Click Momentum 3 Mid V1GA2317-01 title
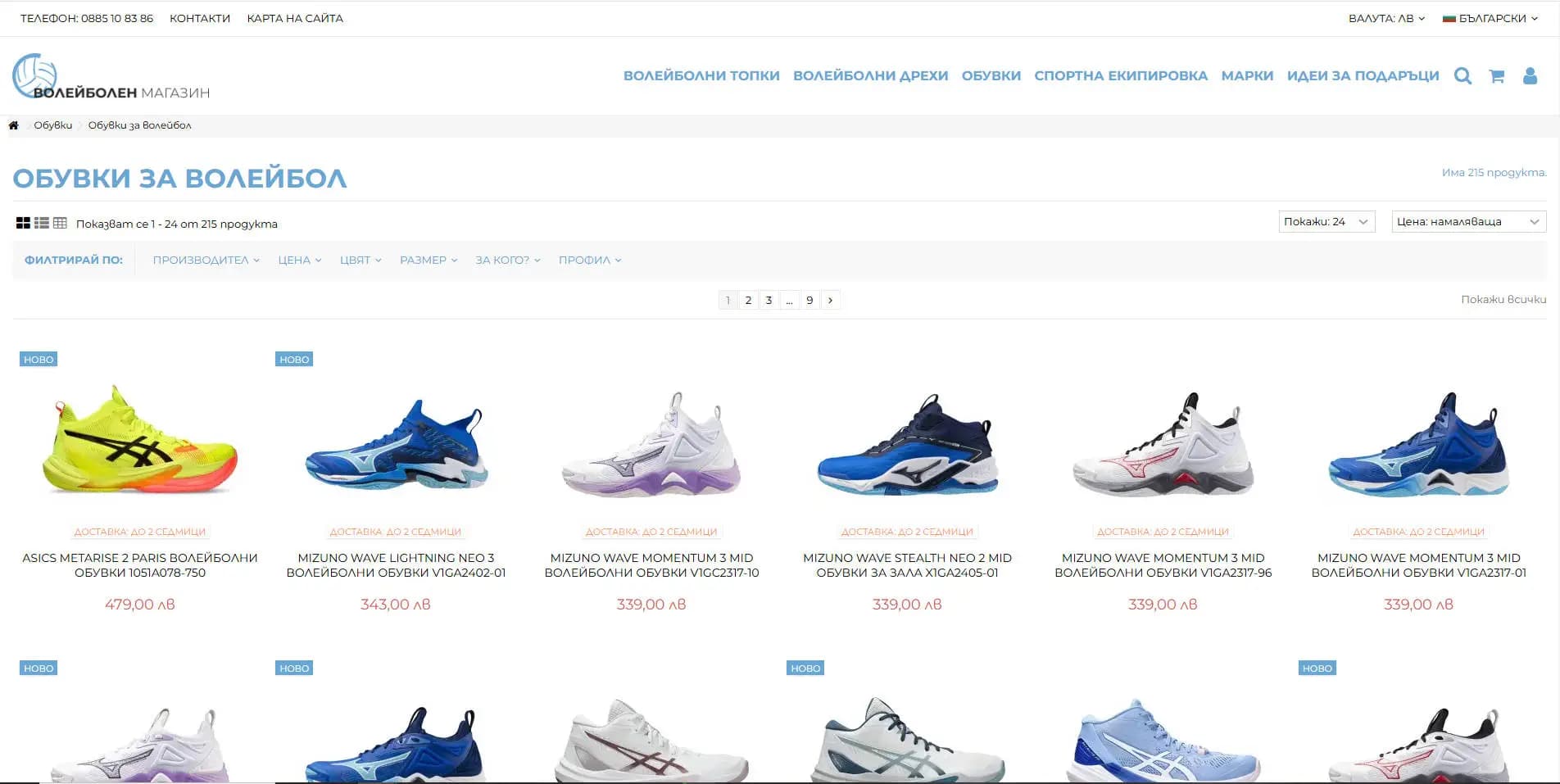 coord(1418,565)
